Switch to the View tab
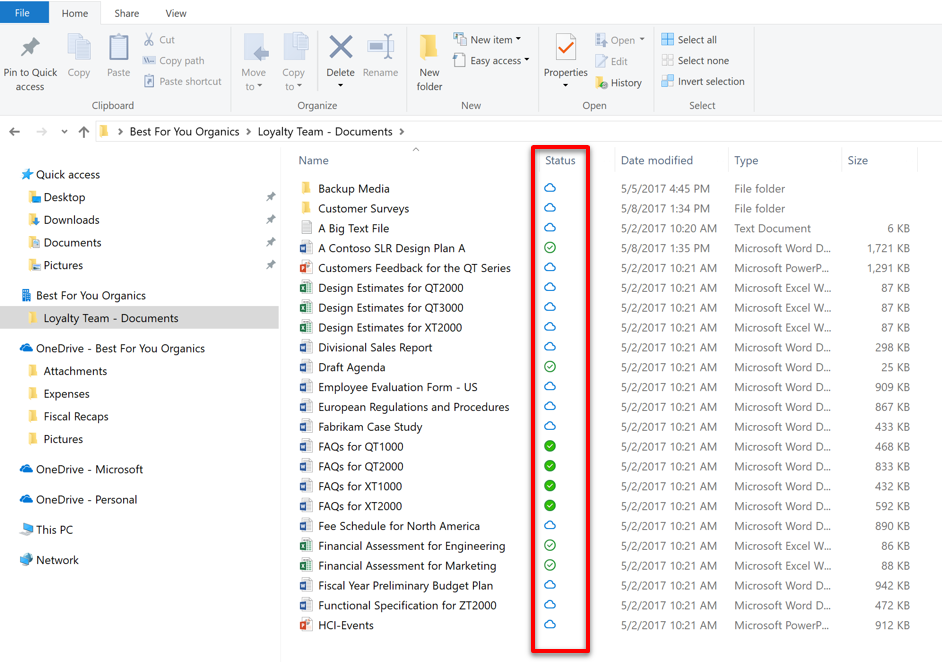 176,13
